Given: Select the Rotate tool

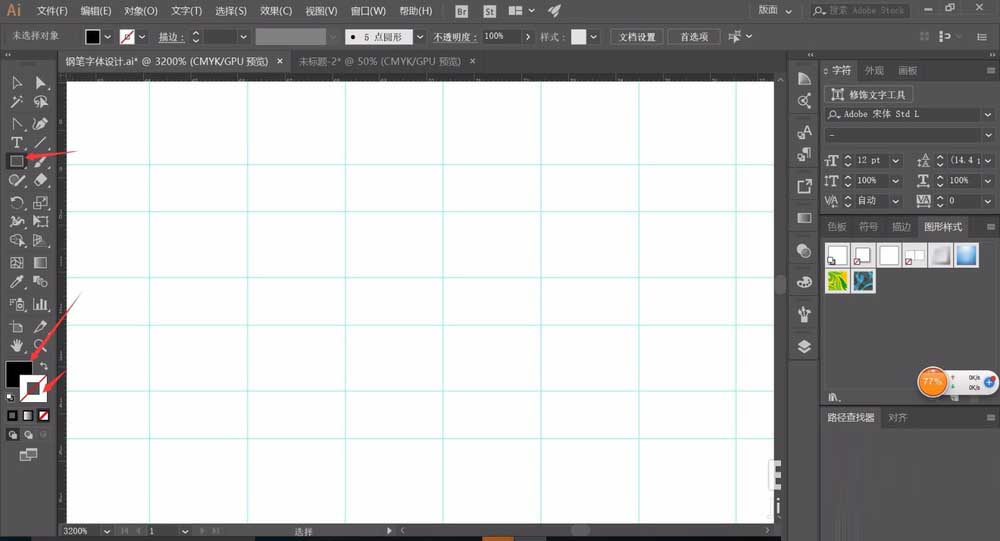Looking at the screenshot, I should pyautogui.click(x=17, y=203).
